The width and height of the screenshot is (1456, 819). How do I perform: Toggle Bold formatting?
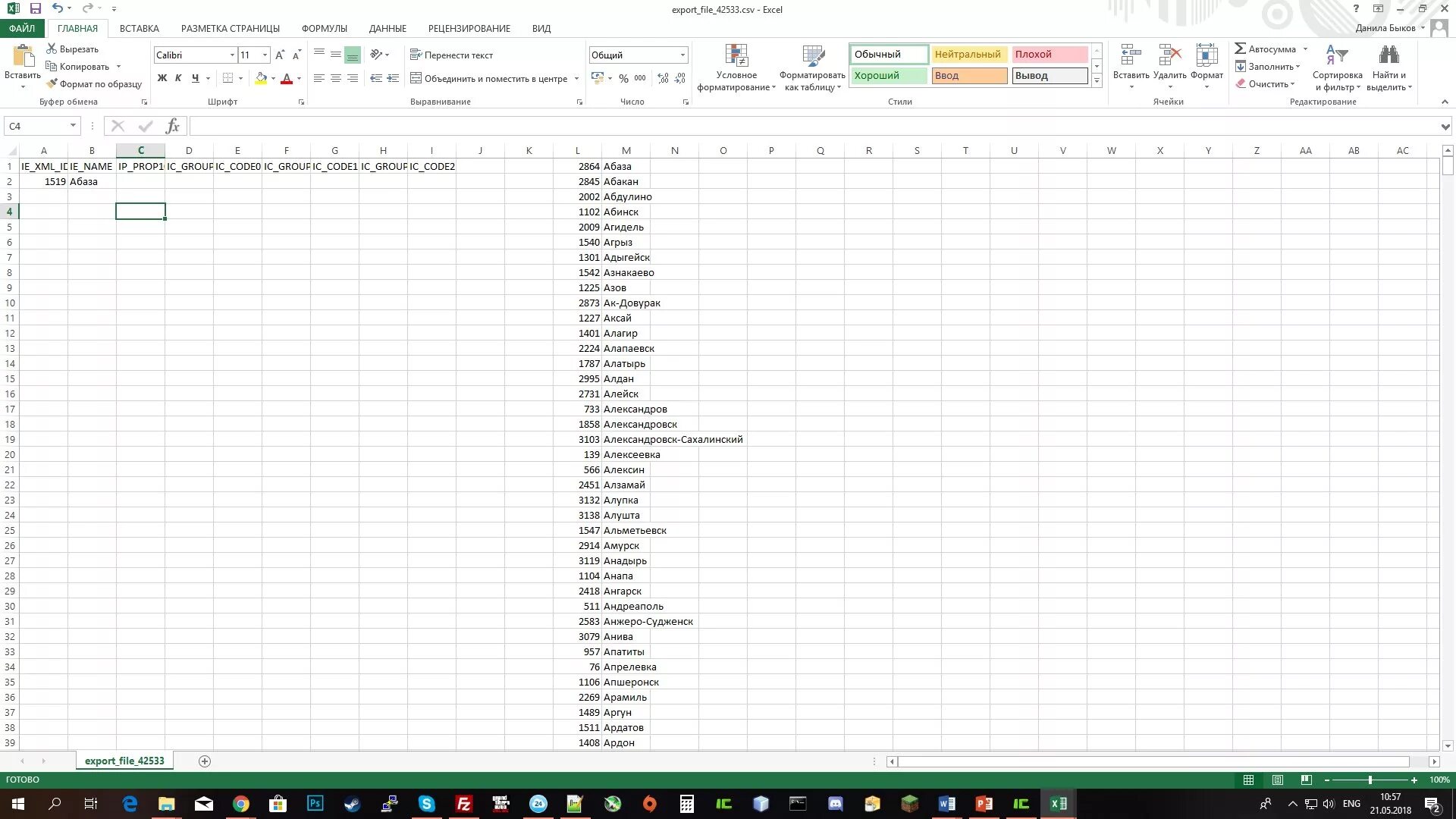[162, 78]
